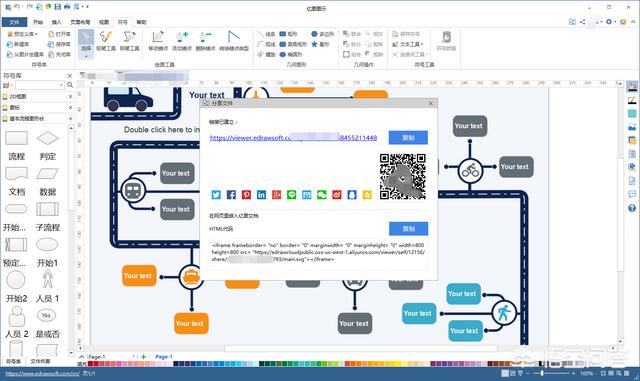Image resolution: width=640 pixels, height=381 pixels.
Task: Click the help icon on right sidebar
Action: tap(632, 208)
